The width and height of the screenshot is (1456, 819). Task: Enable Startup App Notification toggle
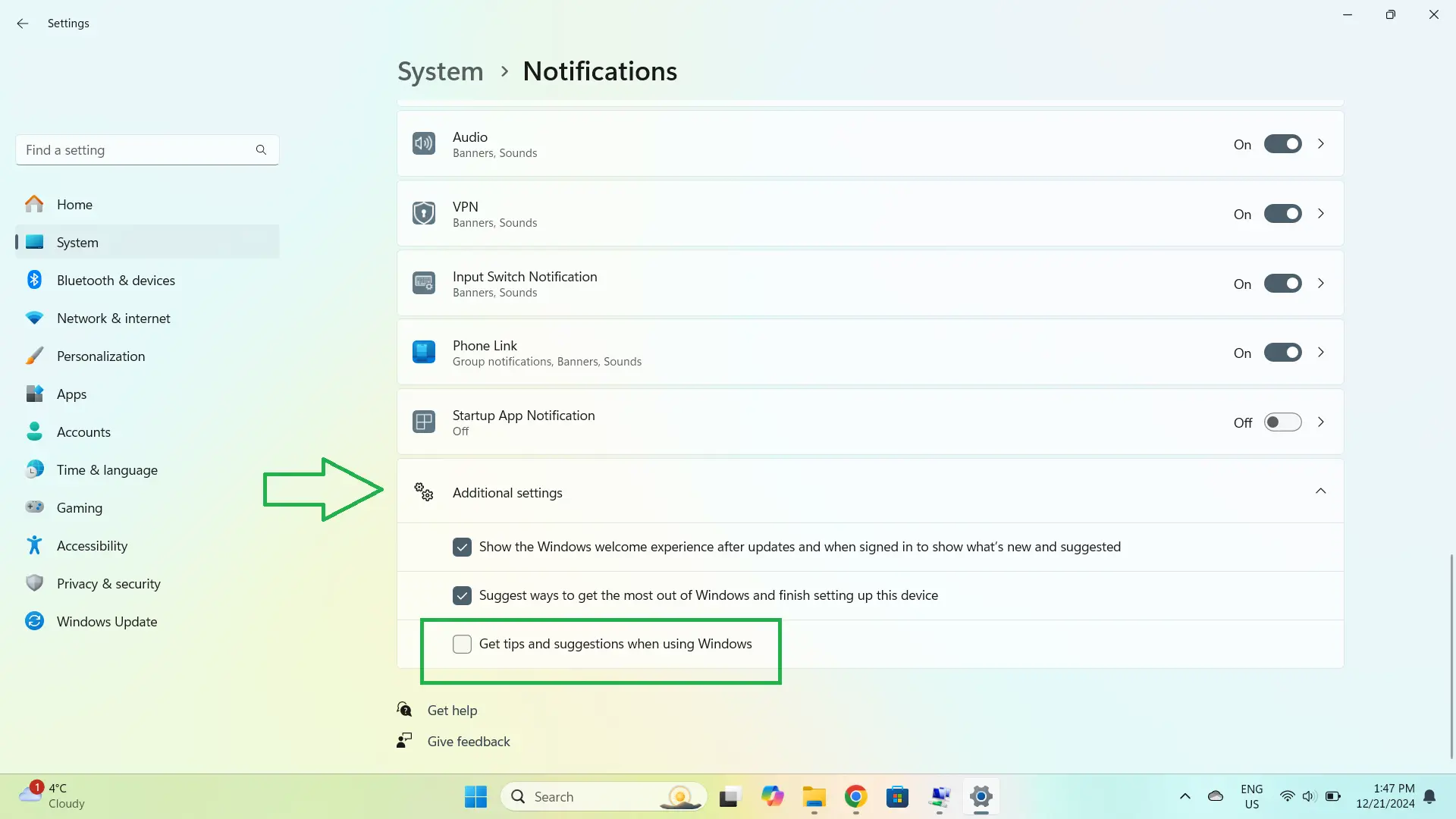point(1282,422)
